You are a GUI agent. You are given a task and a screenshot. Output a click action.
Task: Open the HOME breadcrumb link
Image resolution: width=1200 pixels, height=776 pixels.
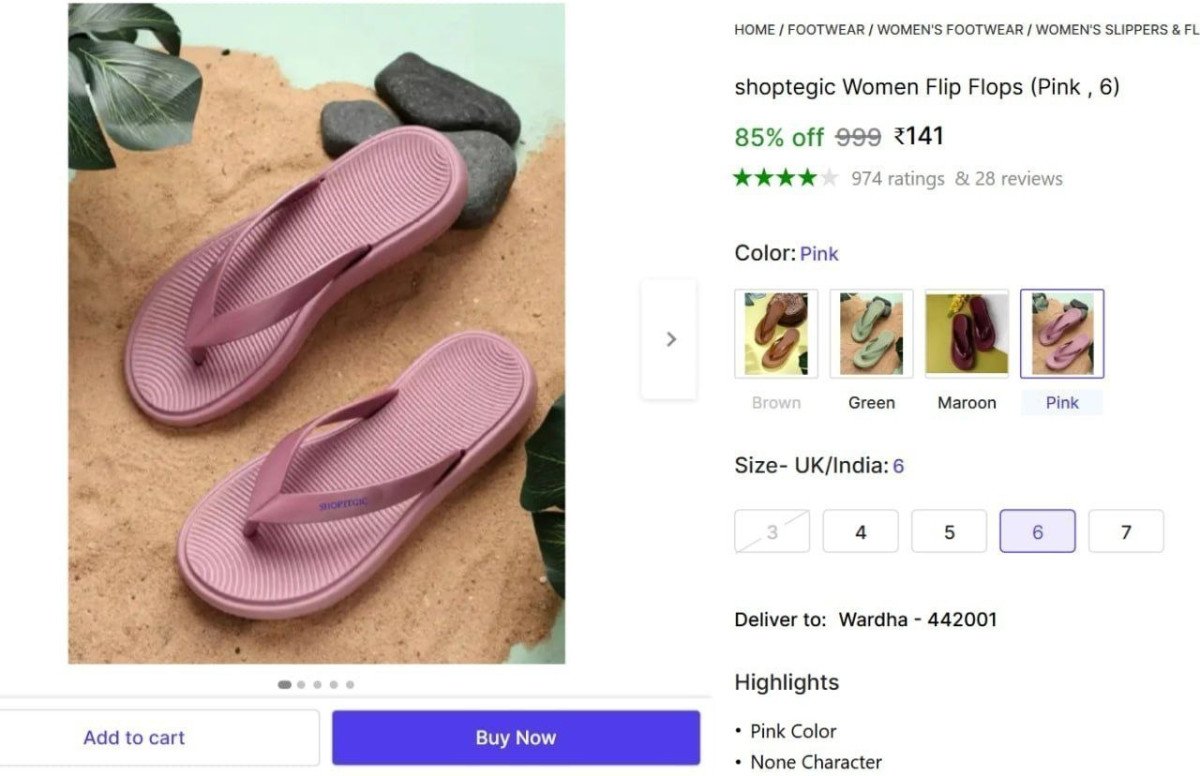tap(754, 29)
